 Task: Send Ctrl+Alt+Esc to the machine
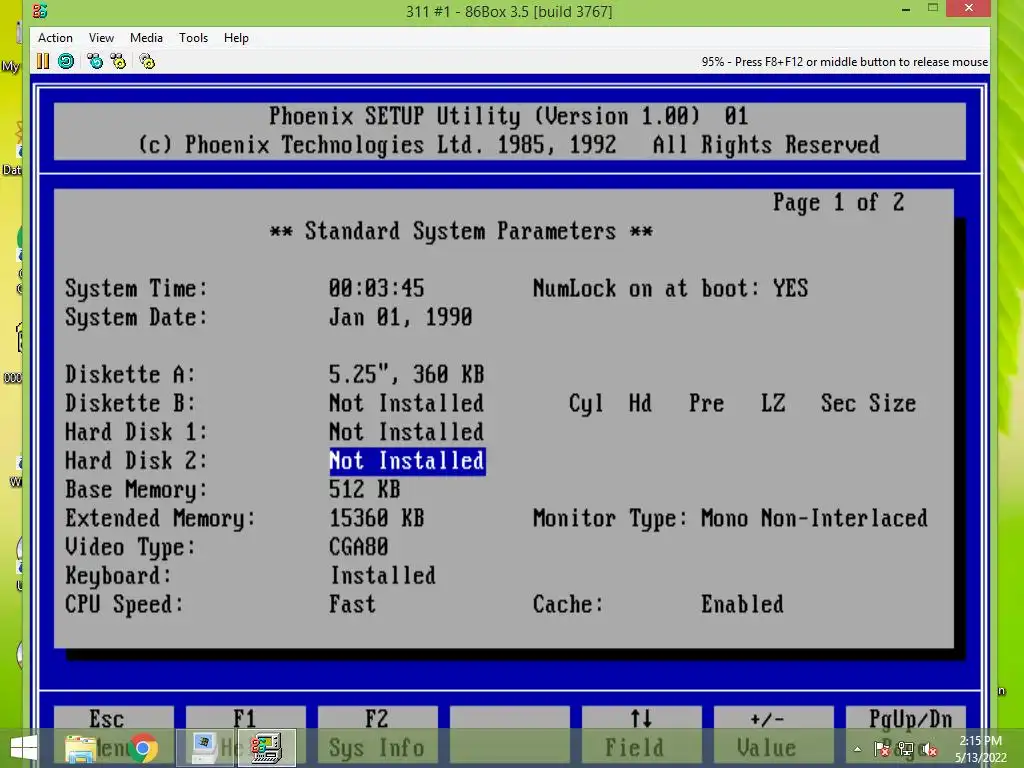pos(118,61)
